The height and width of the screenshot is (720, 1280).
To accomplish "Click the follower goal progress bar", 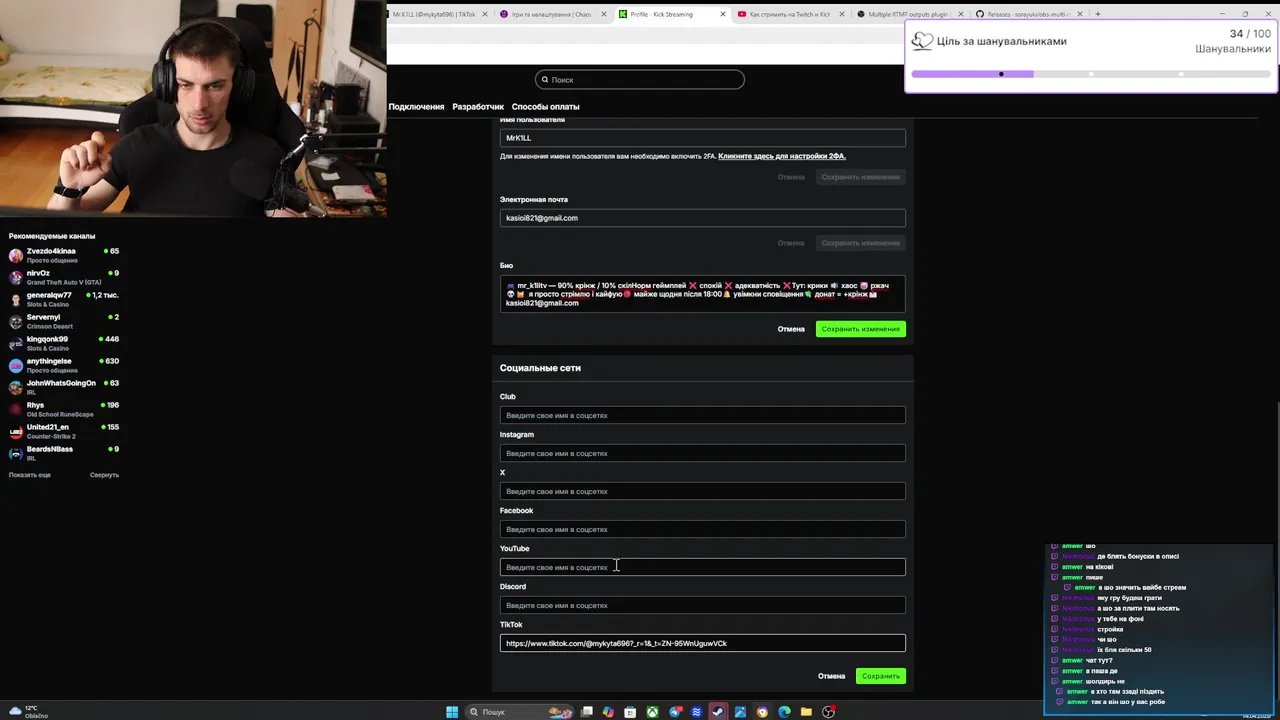I will tap(1091, 74).
